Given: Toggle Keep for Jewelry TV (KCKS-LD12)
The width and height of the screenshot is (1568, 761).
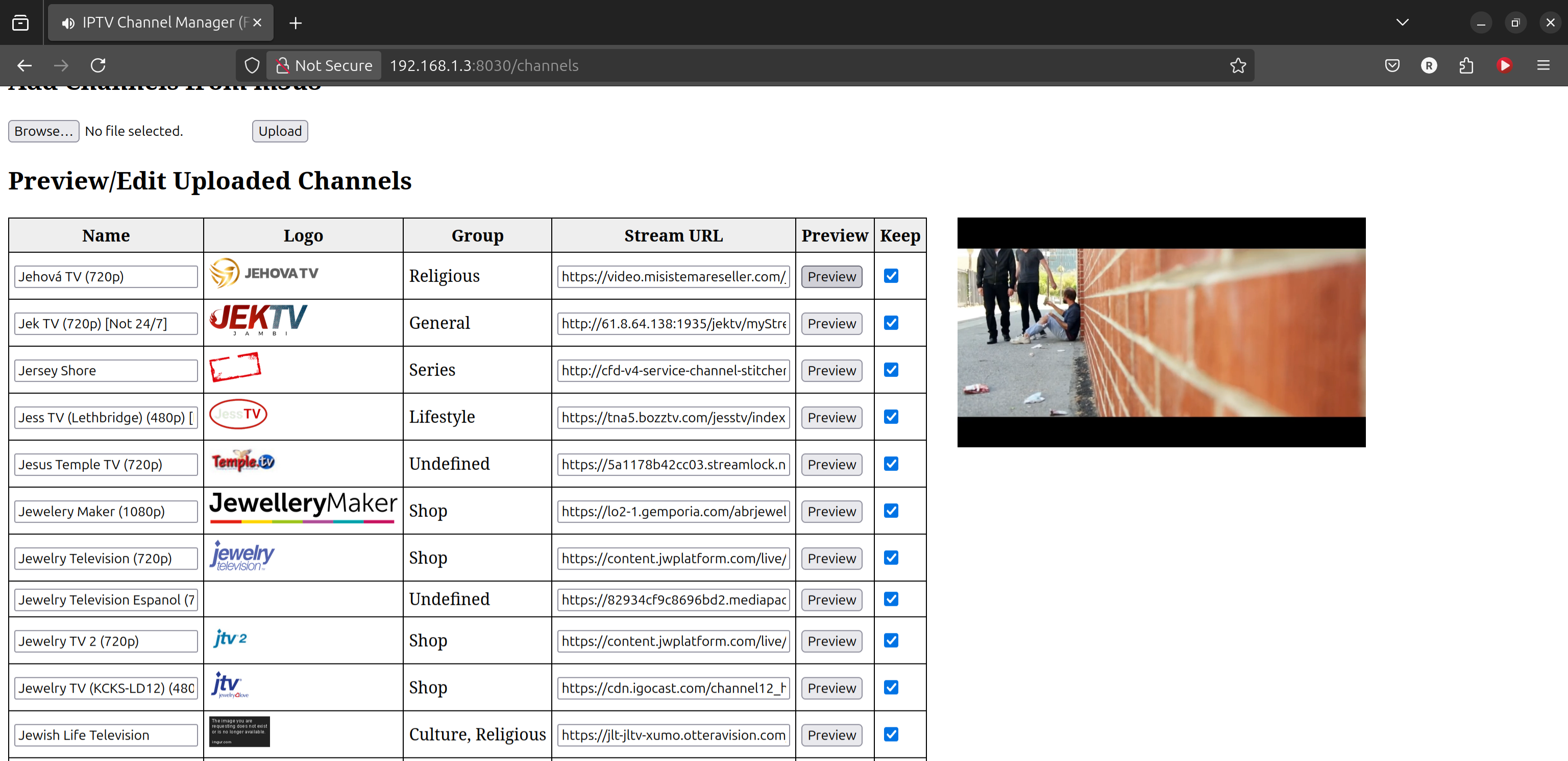Looking at the screenshot, I should (891, 687).
